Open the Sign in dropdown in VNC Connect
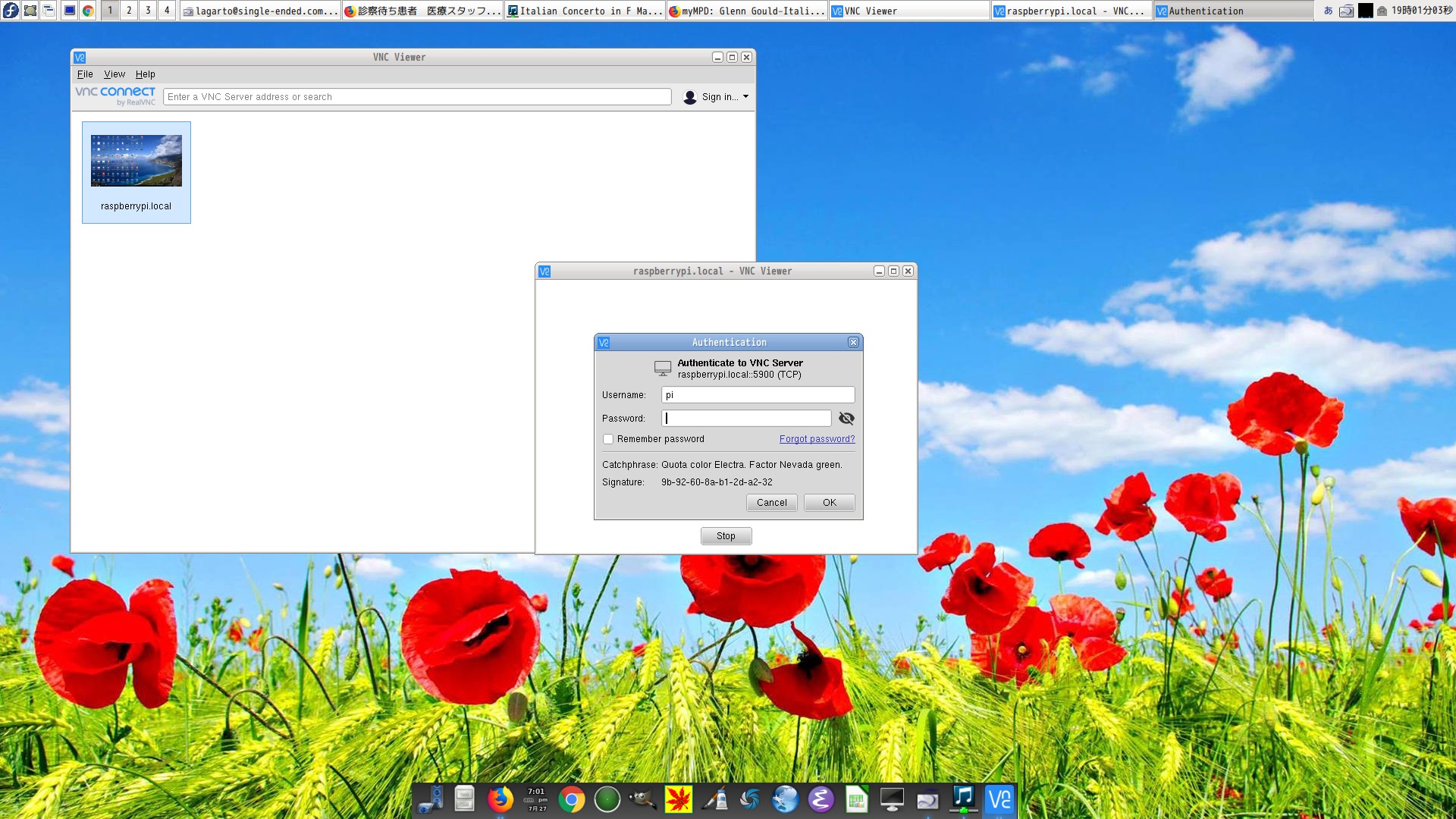Screen dimensions: 1456x819 click(x=716, y=96)
